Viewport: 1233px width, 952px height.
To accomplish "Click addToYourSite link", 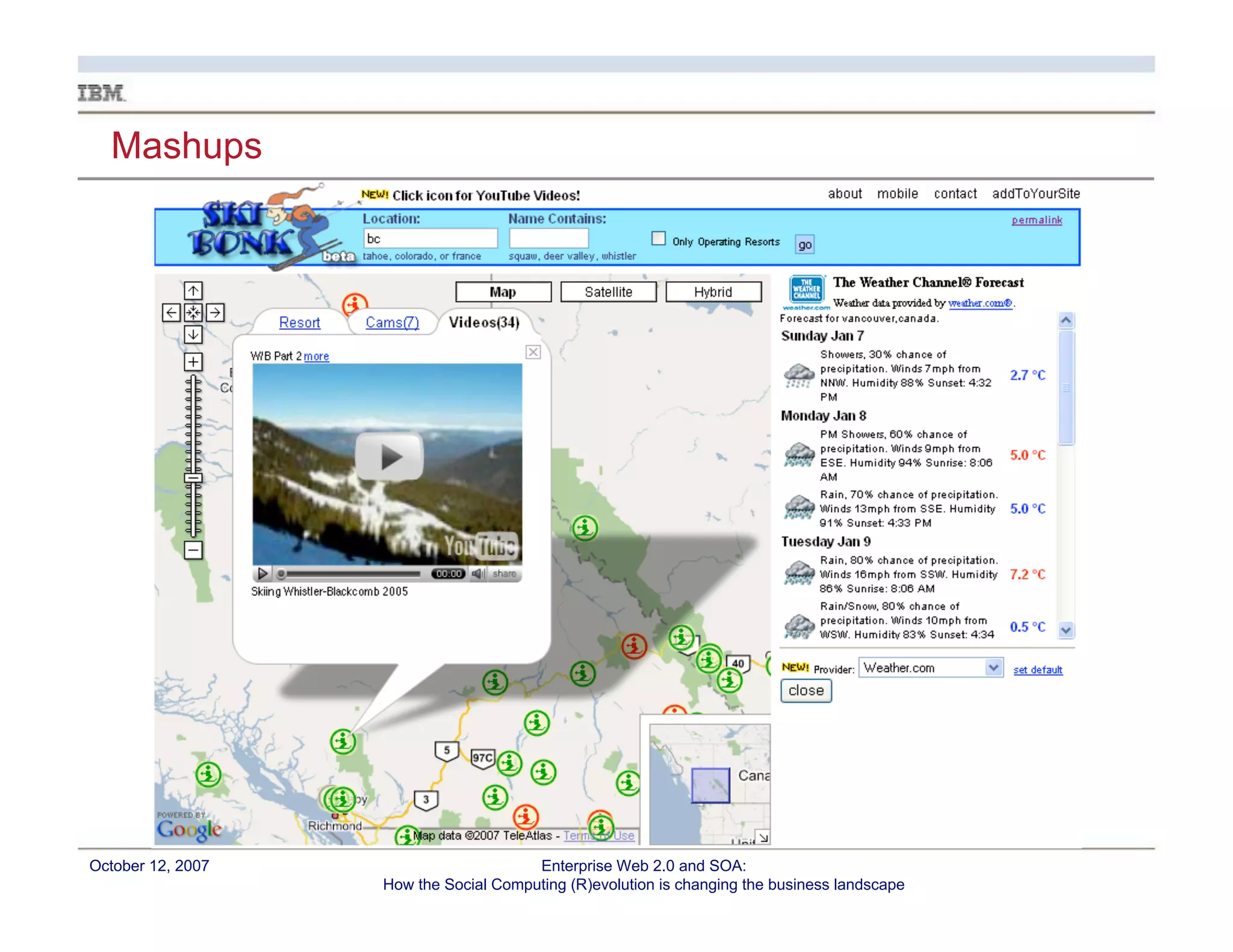I will pyautogui.click(x=1036, y=194).
